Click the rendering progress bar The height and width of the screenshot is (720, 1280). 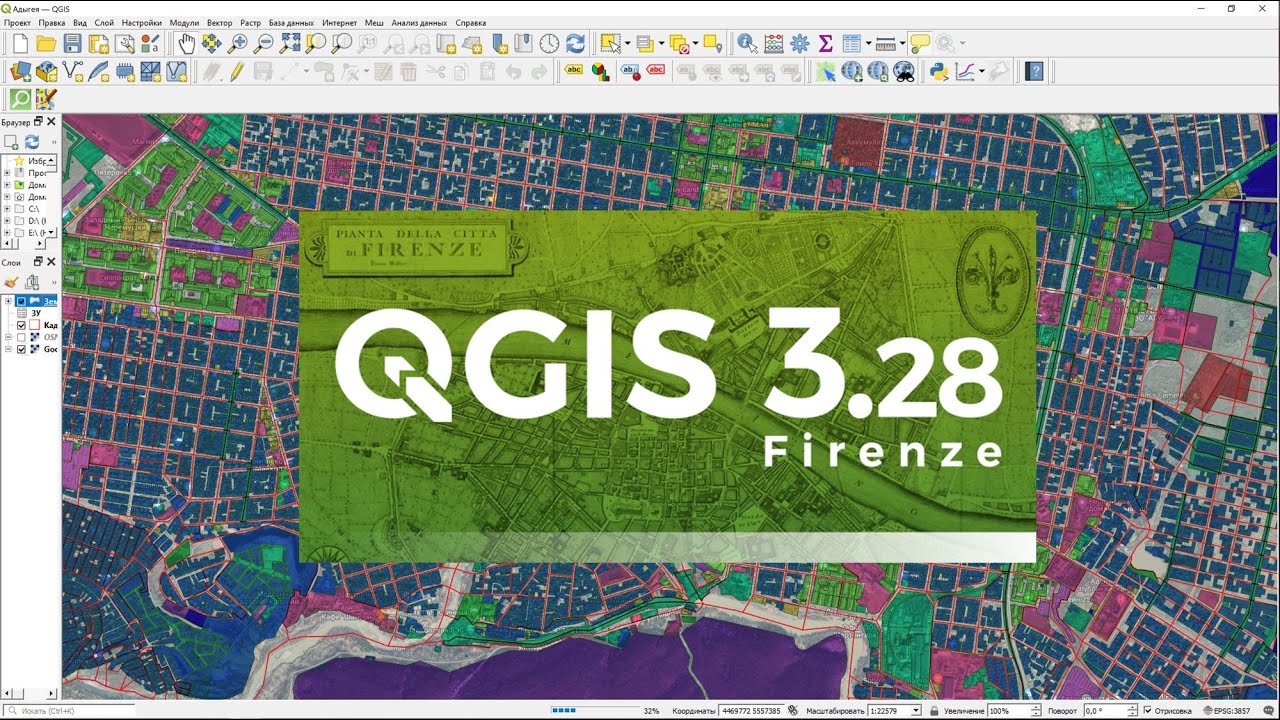(594, 711)
